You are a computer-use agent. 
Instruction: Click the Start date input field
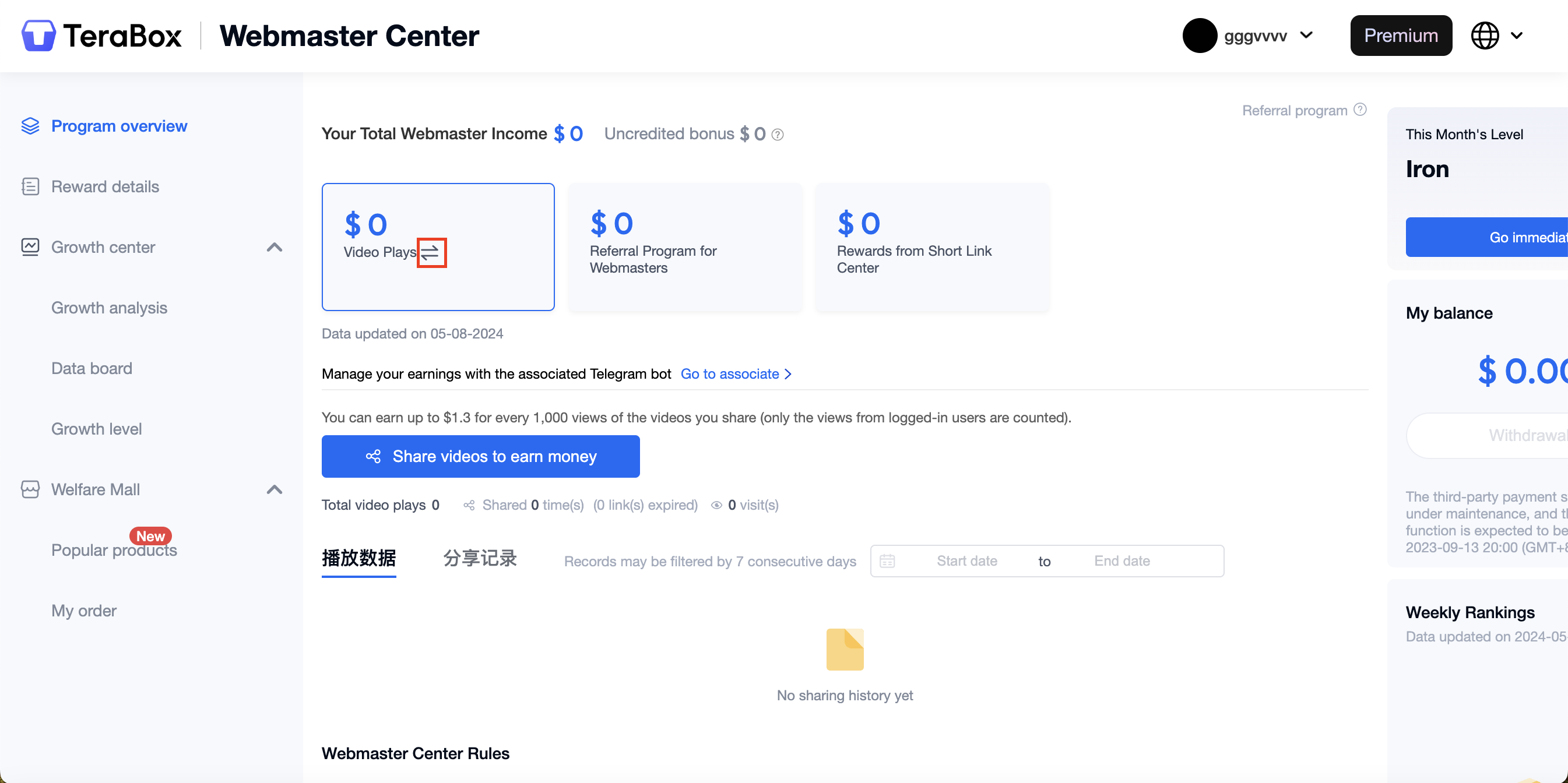click(x=966, y=561)
